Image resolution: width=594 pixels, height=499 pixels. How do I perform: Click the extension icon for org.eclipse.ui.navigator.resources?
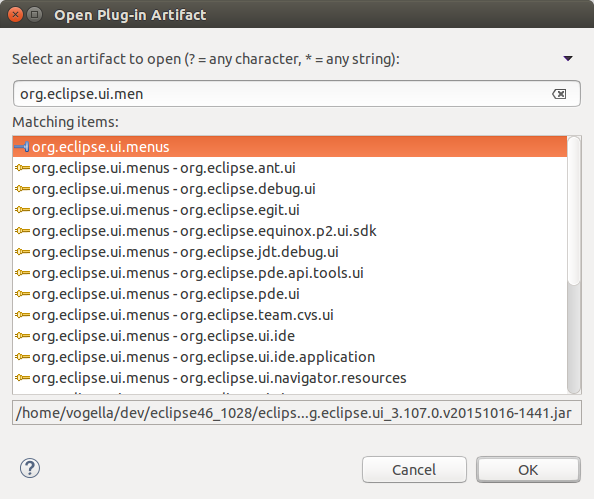(22, 378)
